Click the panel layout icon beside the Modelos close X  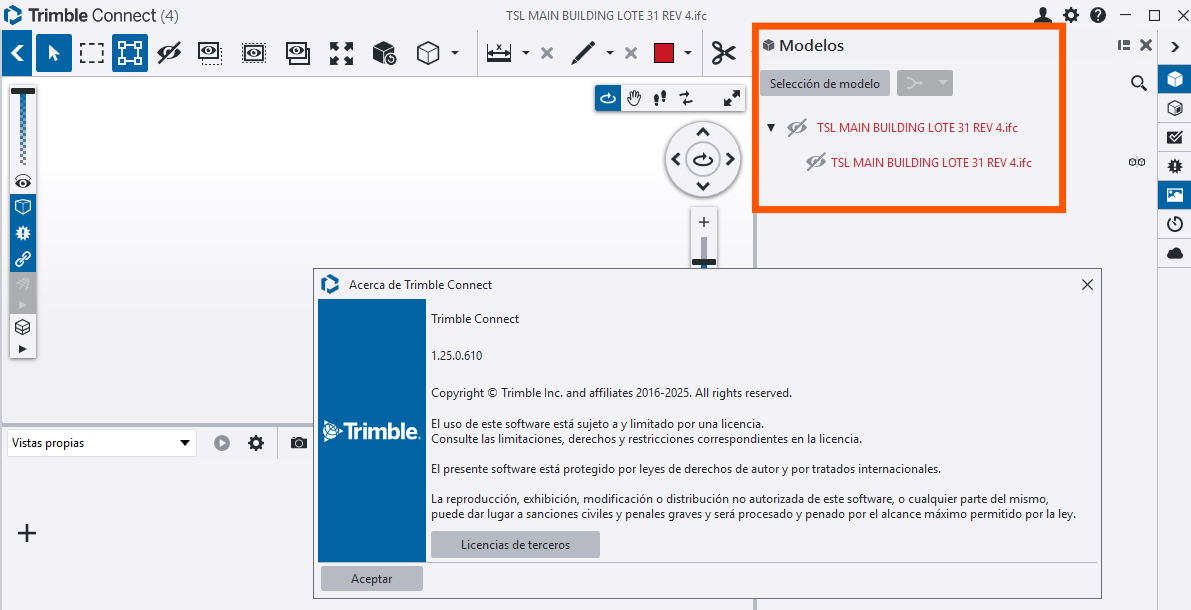[1124, 46]
